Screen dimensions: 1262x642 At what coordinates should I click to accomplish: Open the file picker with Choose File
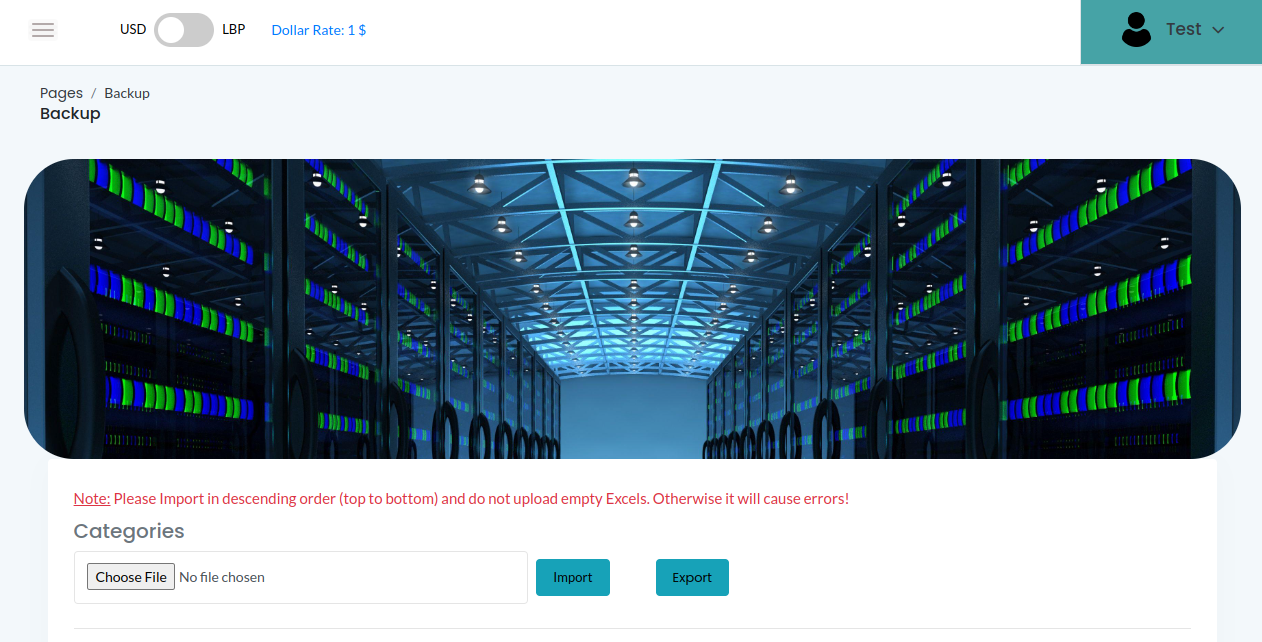point(130,576)
